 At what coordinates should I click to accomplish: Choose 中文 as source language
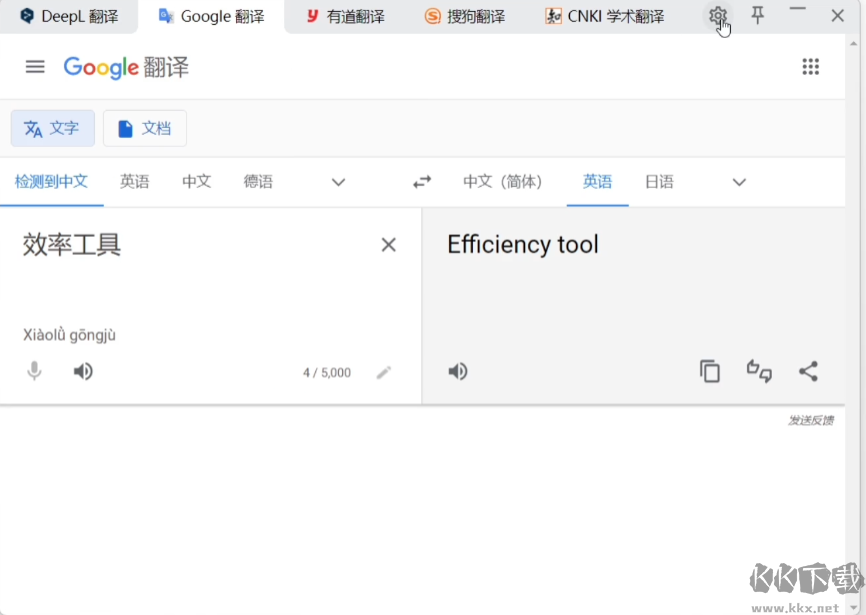tap(197, 182)
